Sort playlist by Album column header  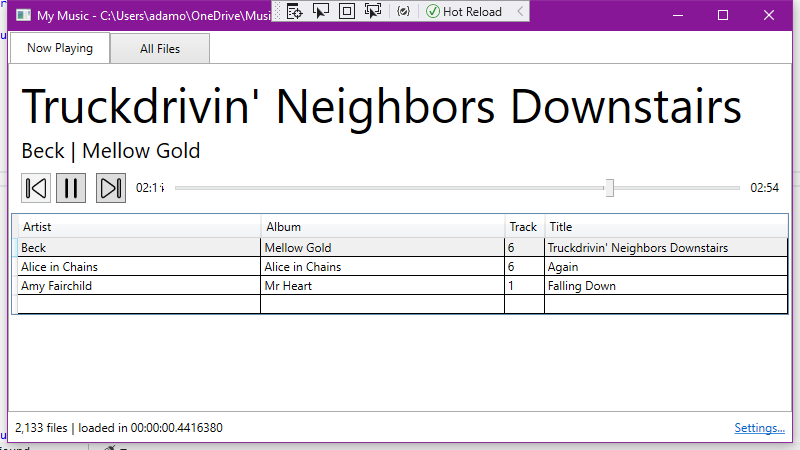click(382, 227)
